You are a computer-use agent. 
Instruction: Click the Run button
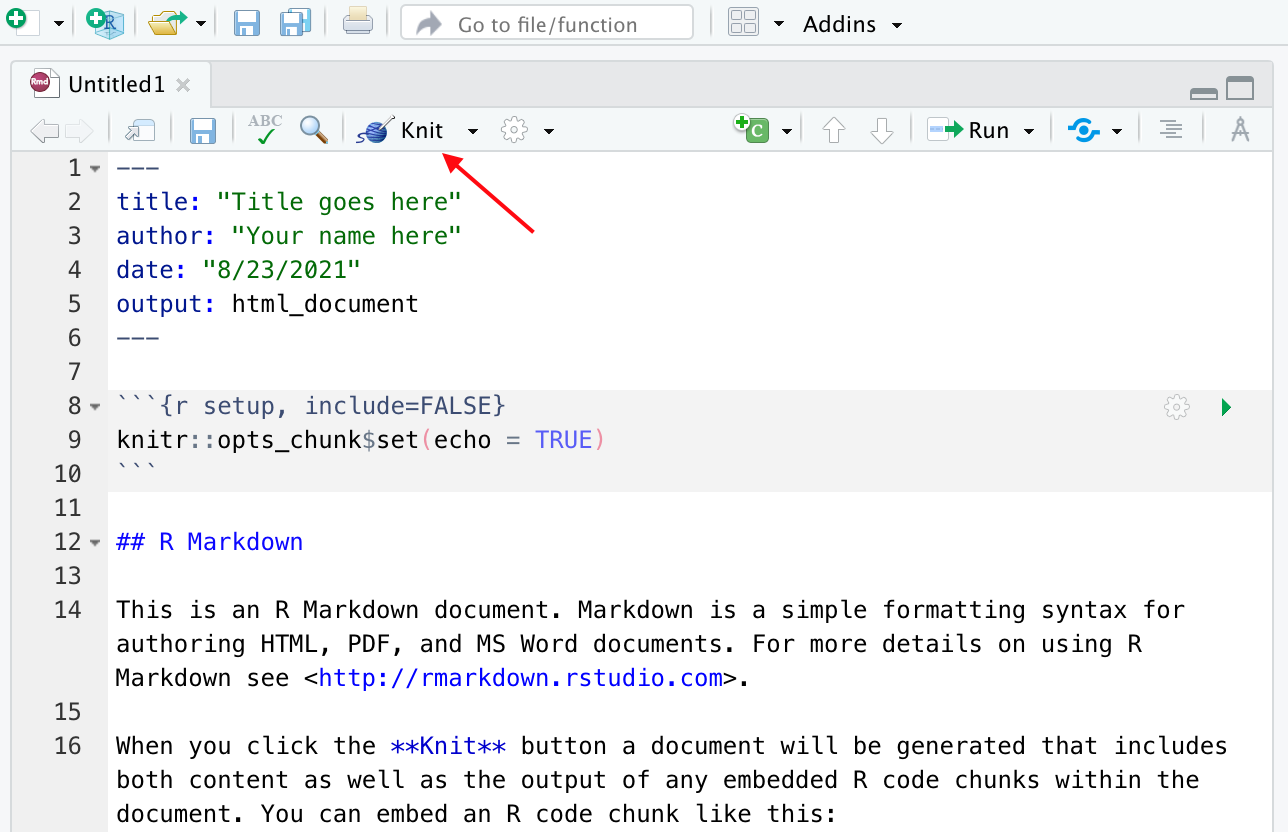[x=969, y=130]
